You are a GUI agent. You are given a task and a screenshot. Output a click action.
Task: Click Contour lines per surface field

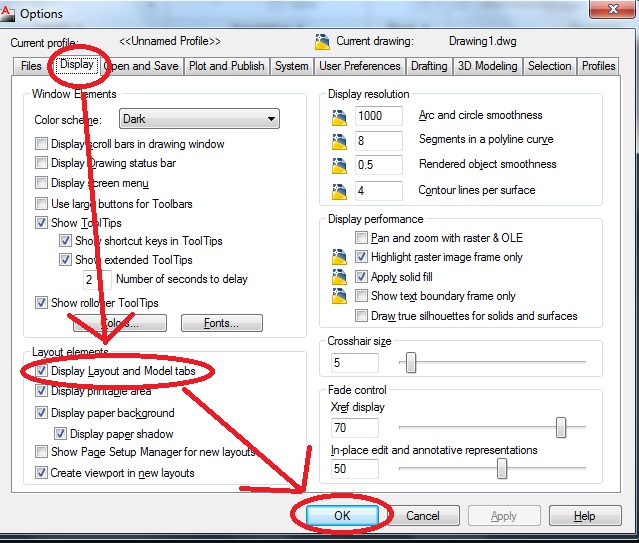click(379, 190)
